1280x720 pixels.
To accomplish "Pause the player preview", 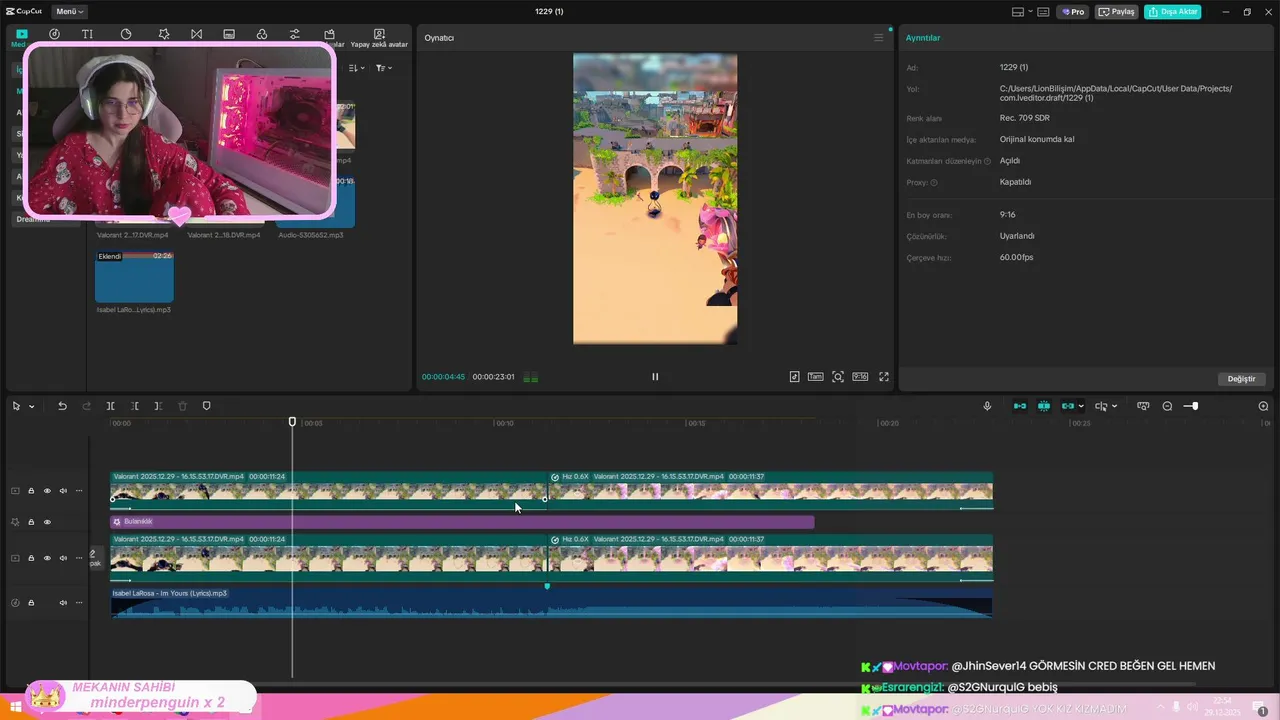I will coord(655,377).
